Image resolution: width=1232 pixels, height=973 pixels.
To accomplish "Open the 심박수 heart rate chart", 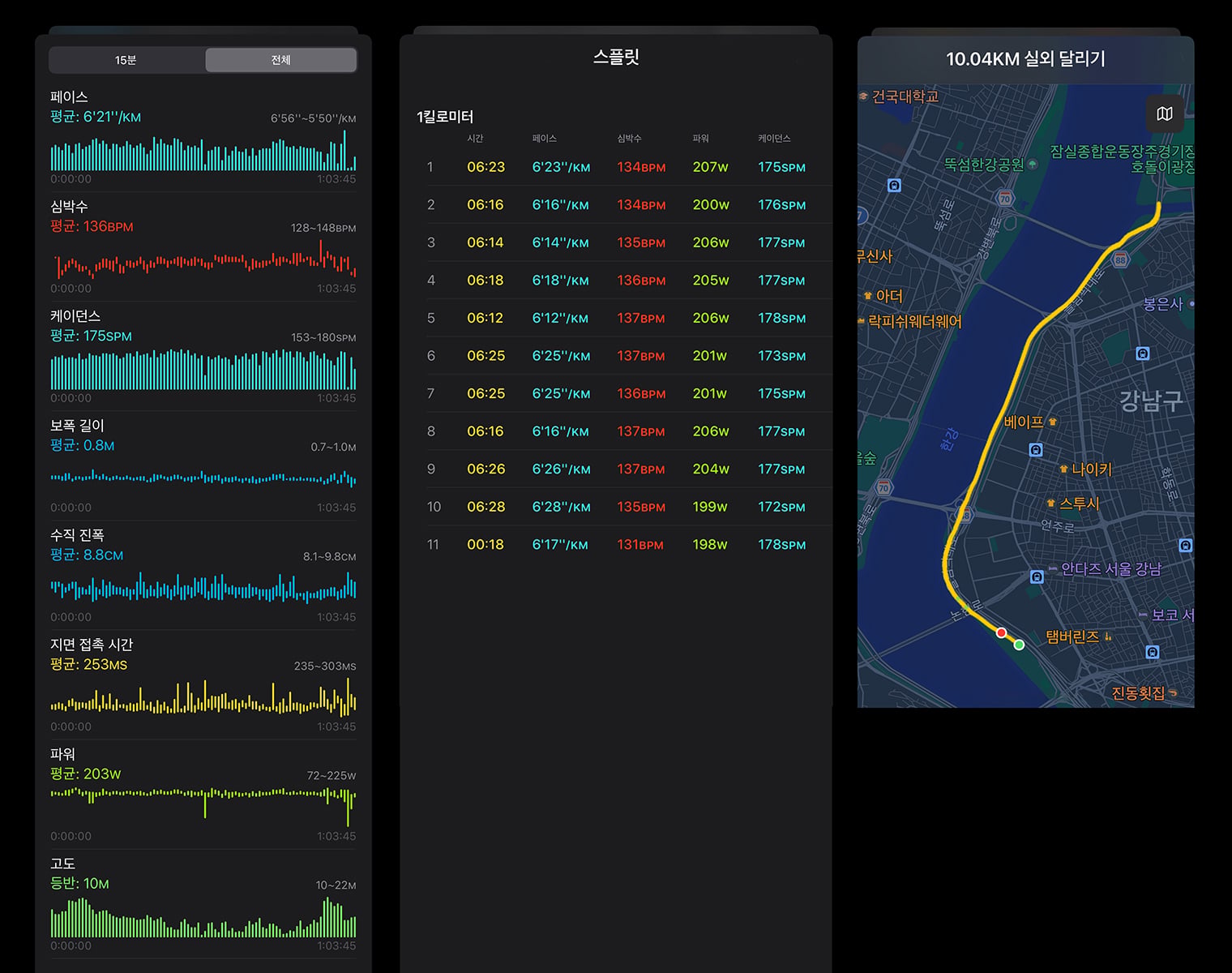I will pyautogui.click(x=203, y=246).
